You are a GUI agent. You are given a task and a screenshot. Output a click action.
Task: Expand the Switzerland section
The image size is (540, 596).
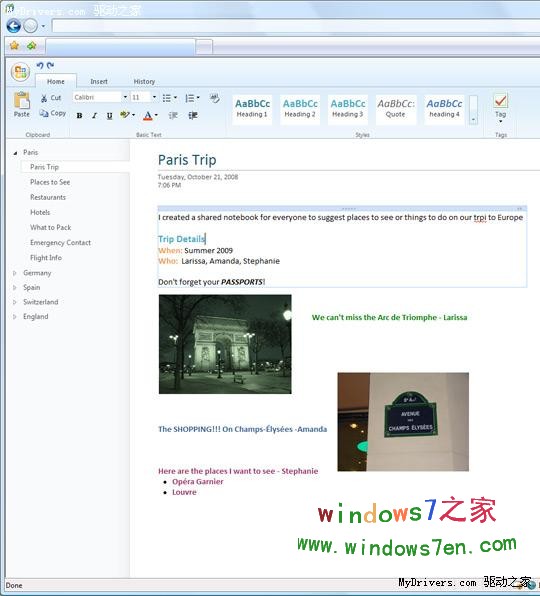click(x=15, y=302)
